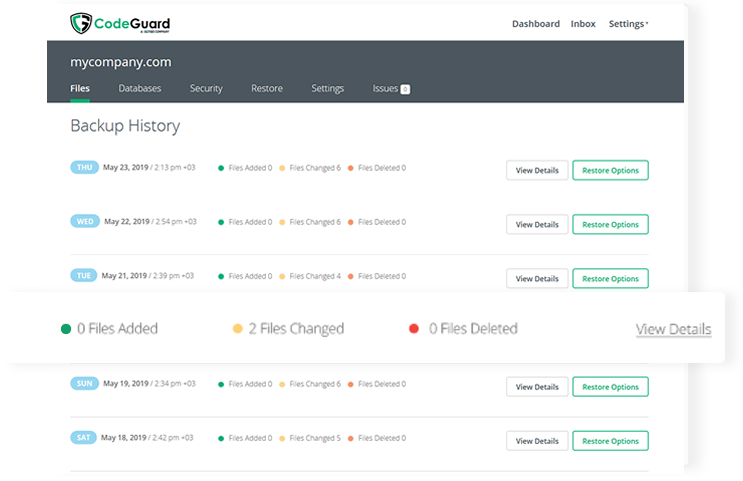Screen dimensions: 743x481
Task: Click the Issues count badge
Action: [405, 89]
